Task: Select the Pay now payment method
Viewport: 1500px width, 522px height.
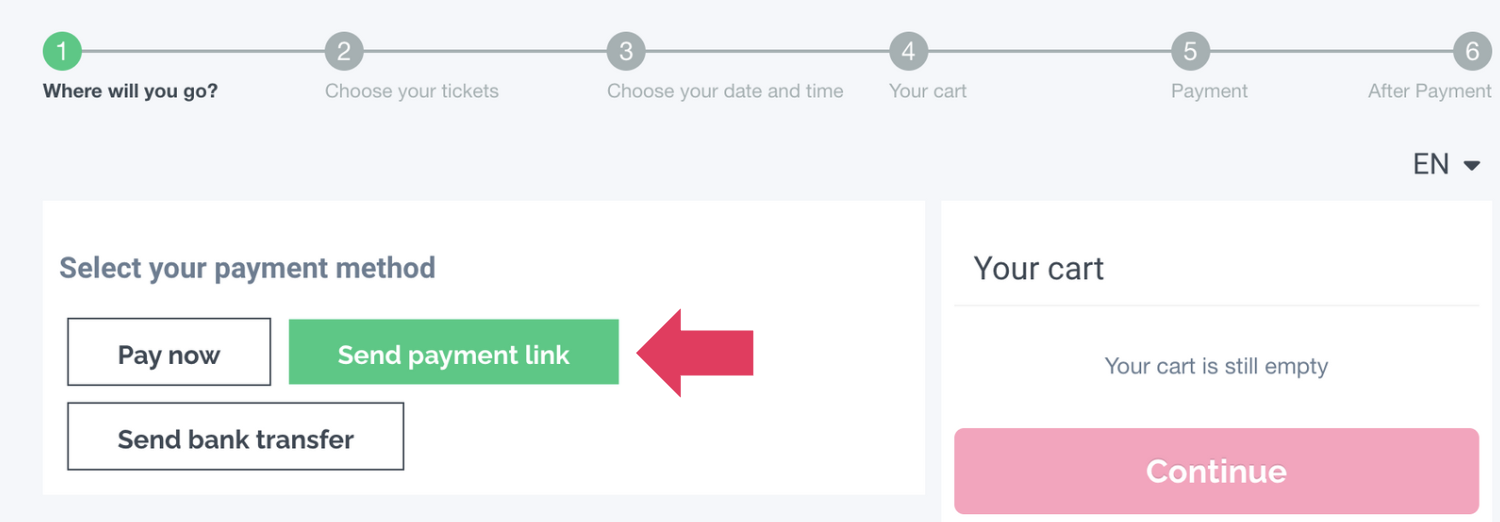Action: pyautogui.click(x=169, y=352)
